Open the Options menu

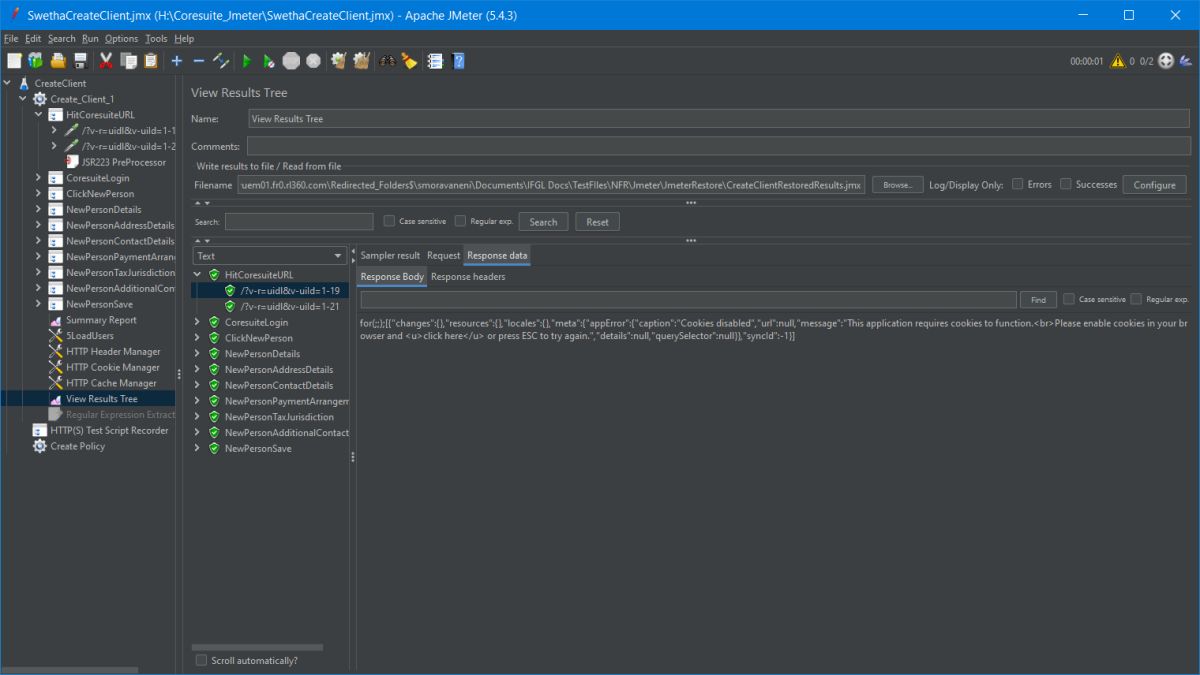click(121, 39)
